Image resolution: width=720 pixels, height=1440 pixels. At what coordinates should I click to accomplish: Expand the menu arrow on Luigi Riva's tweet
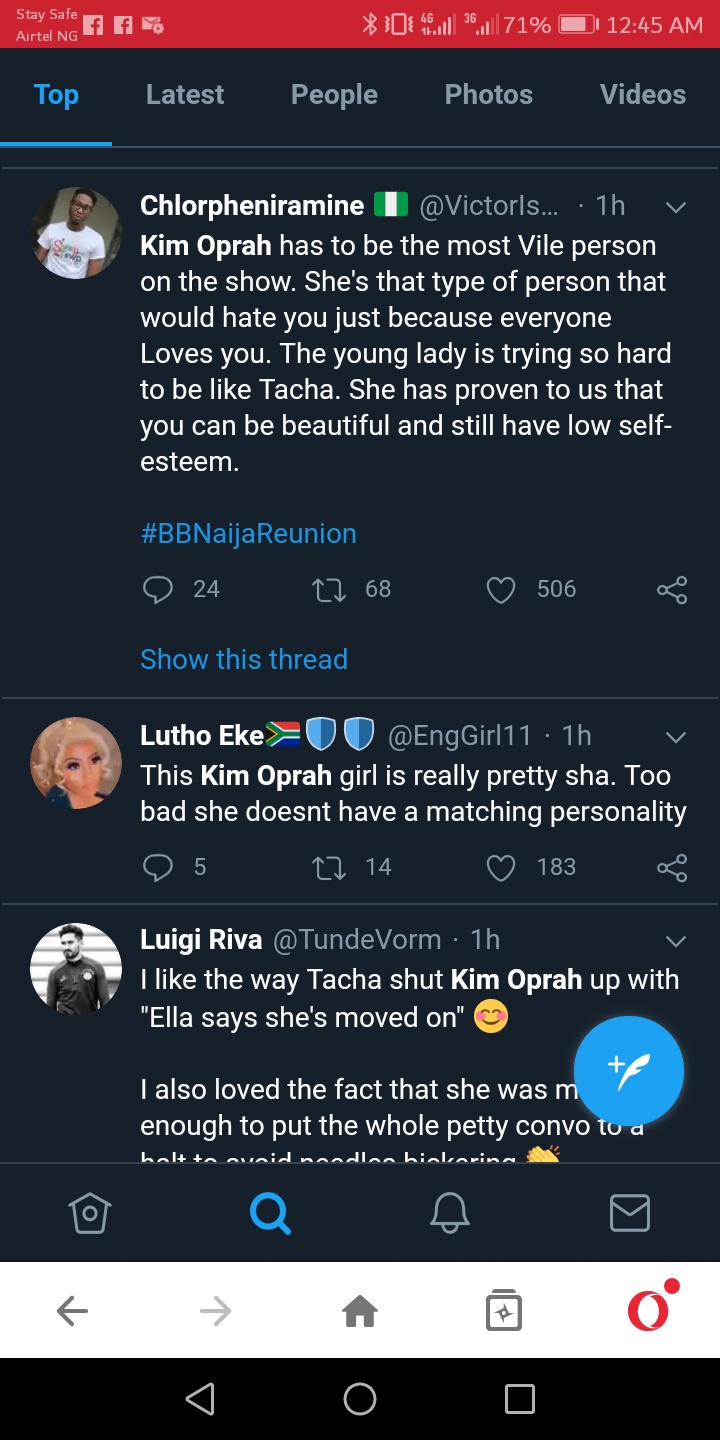coord(676,942)
